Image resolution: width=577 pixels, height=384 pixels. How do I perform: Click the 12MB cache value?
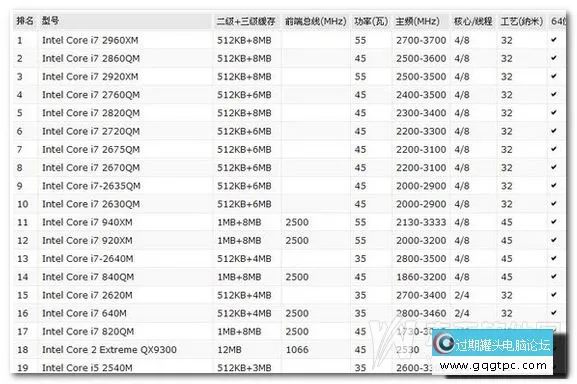(x=229, y=349)
